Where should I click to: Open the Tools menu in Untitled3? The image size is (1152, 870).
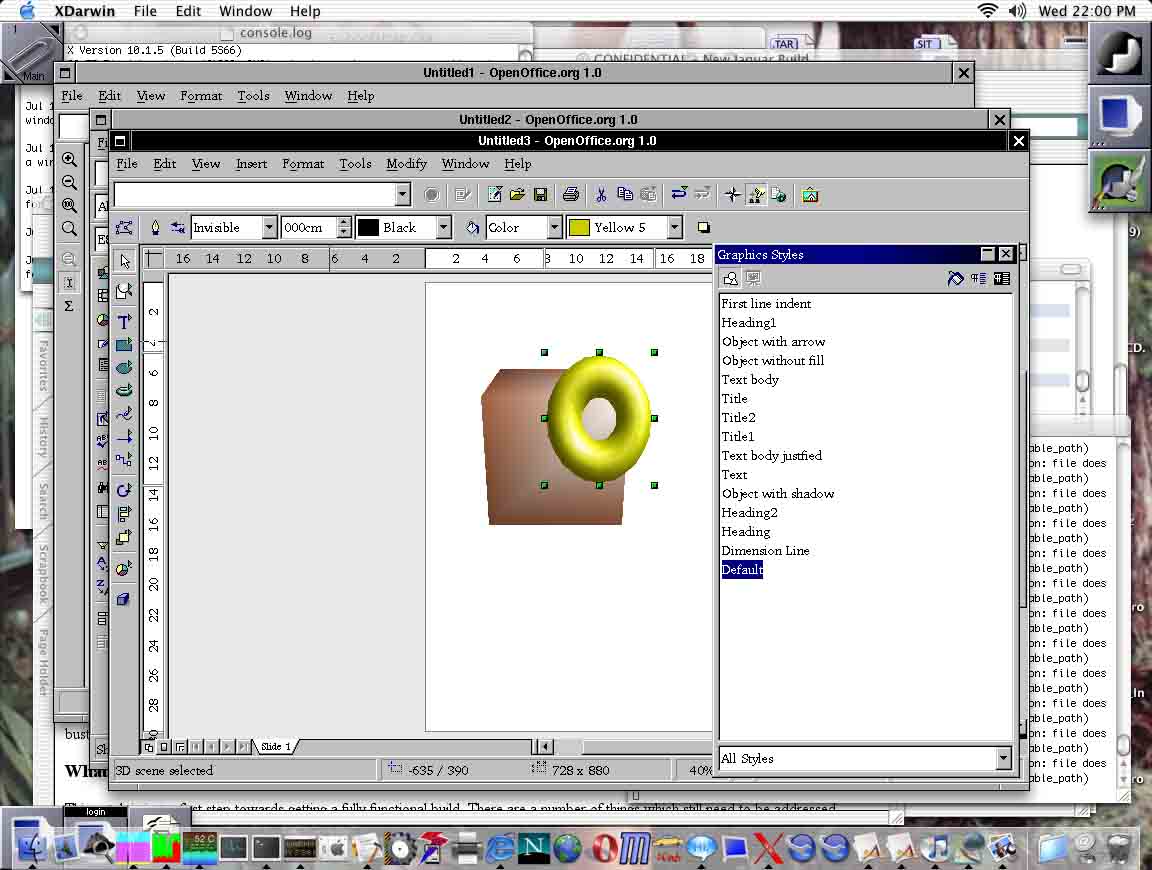(355, 164)
